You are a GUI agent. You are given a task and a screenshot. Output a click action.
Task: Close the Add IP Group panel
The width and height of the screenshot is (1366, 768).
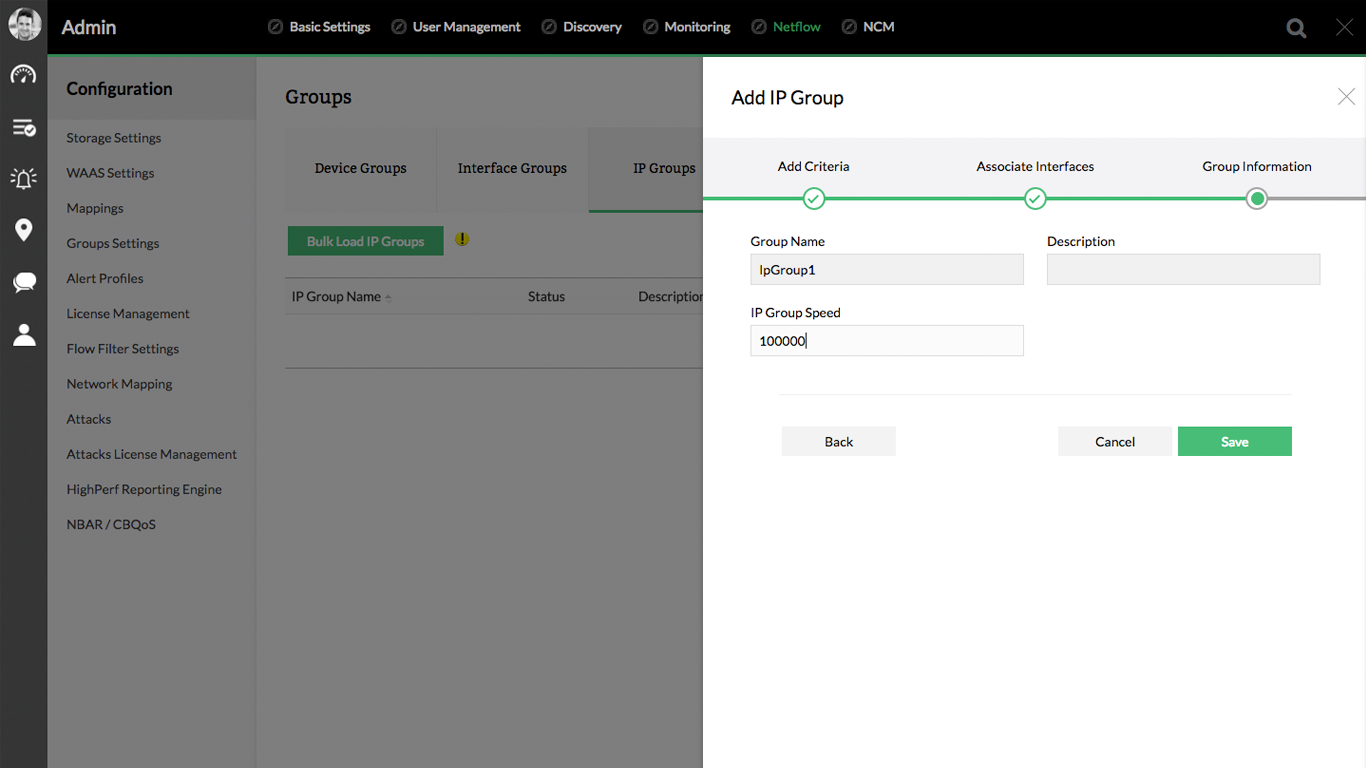1346,97
